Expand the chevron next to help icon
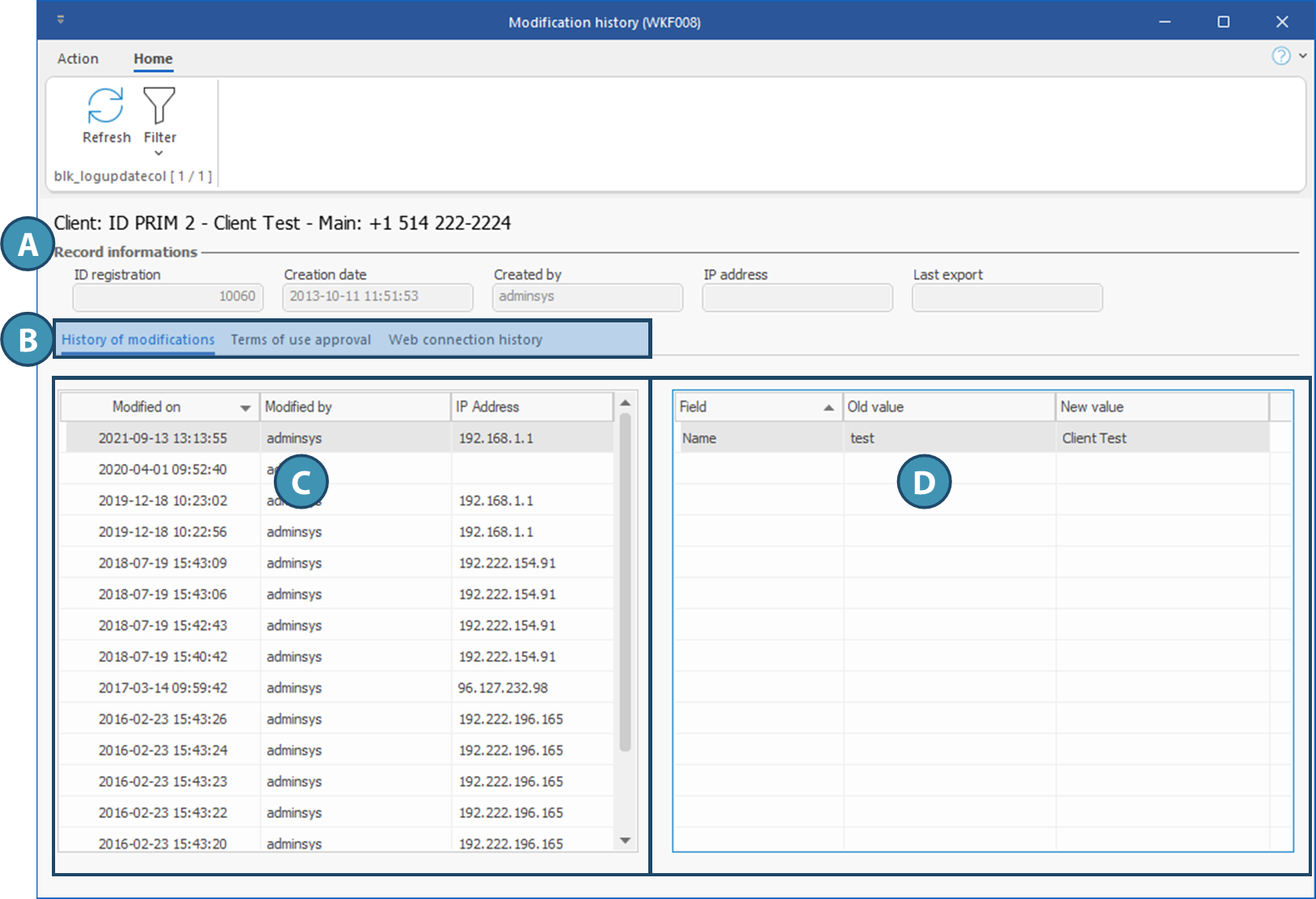 [x=1303, y=56]
